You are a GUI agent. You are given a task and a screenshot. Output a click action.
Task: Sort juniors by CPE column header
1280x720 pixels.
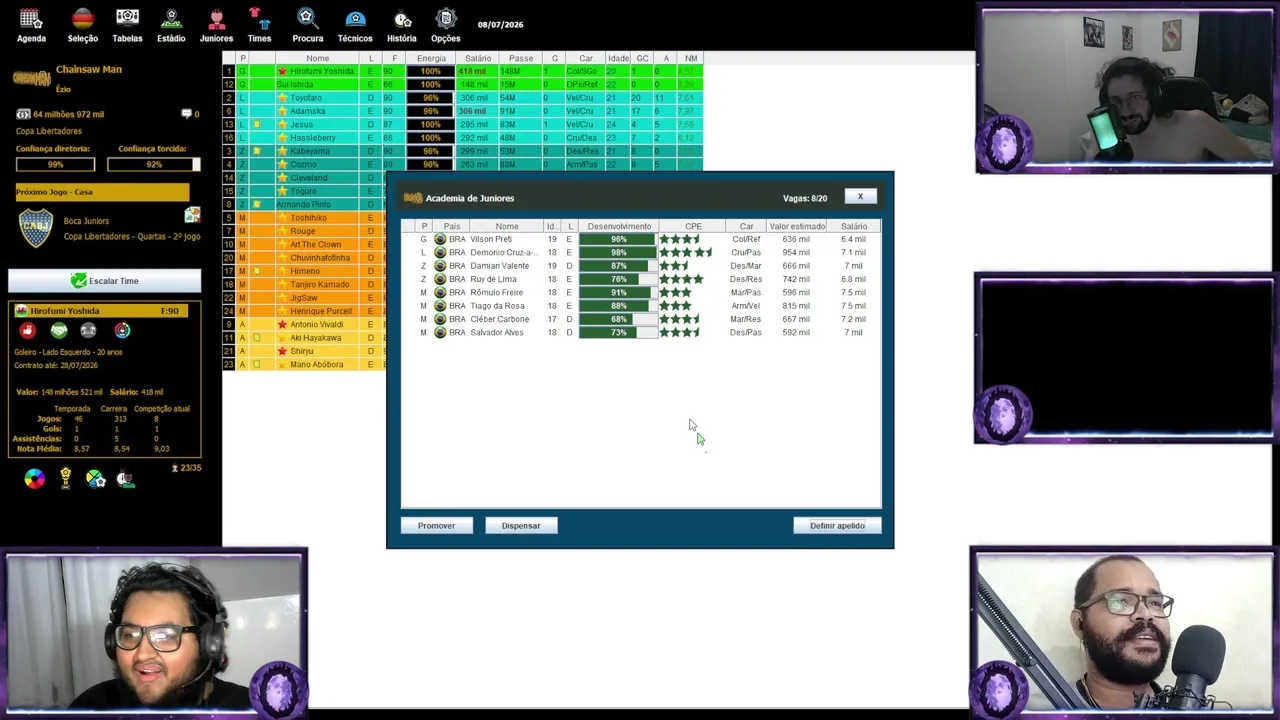(x=693, y=226)
